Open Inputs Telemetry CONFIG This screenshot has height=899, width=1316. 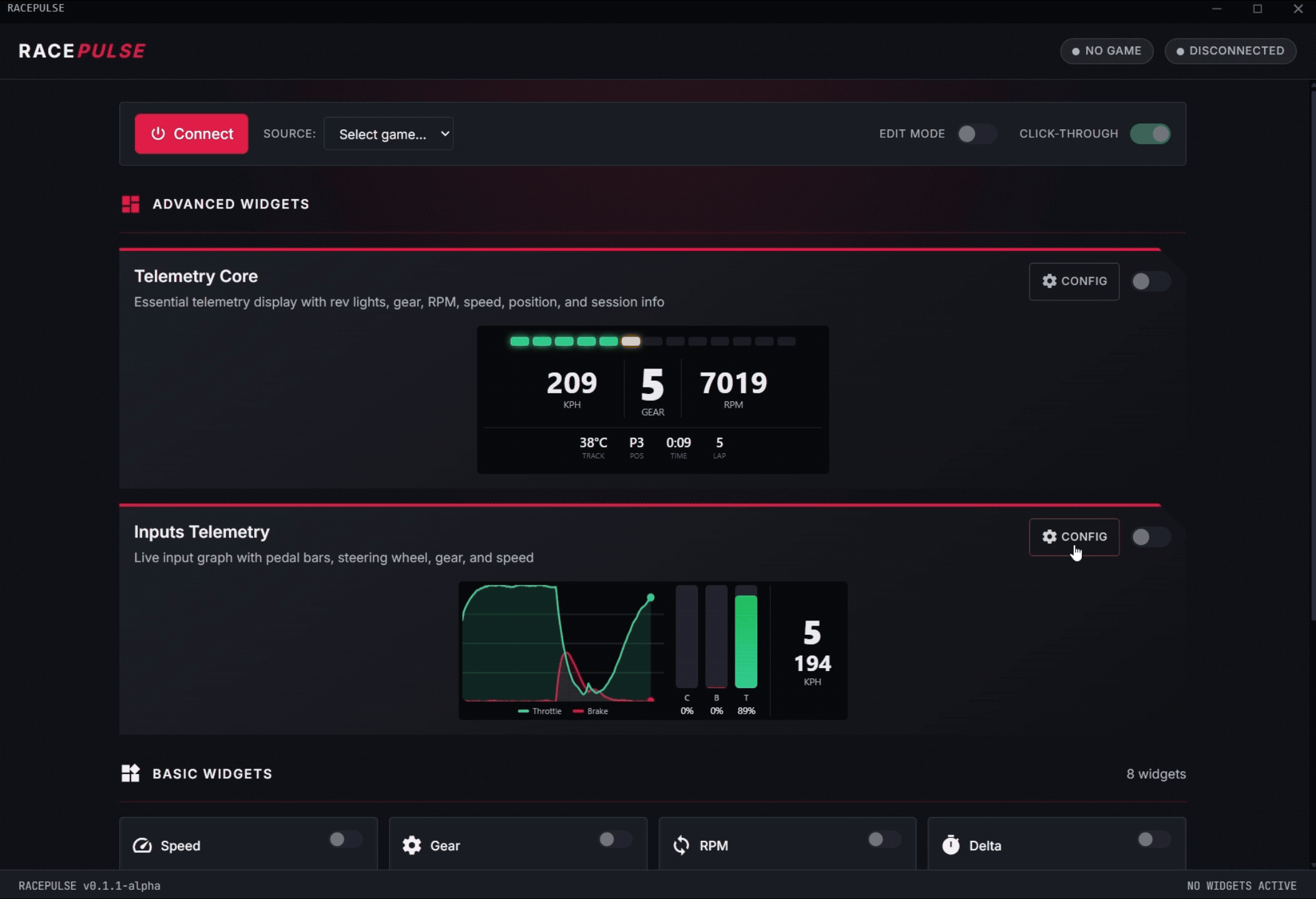click(x=1074, y=536)
